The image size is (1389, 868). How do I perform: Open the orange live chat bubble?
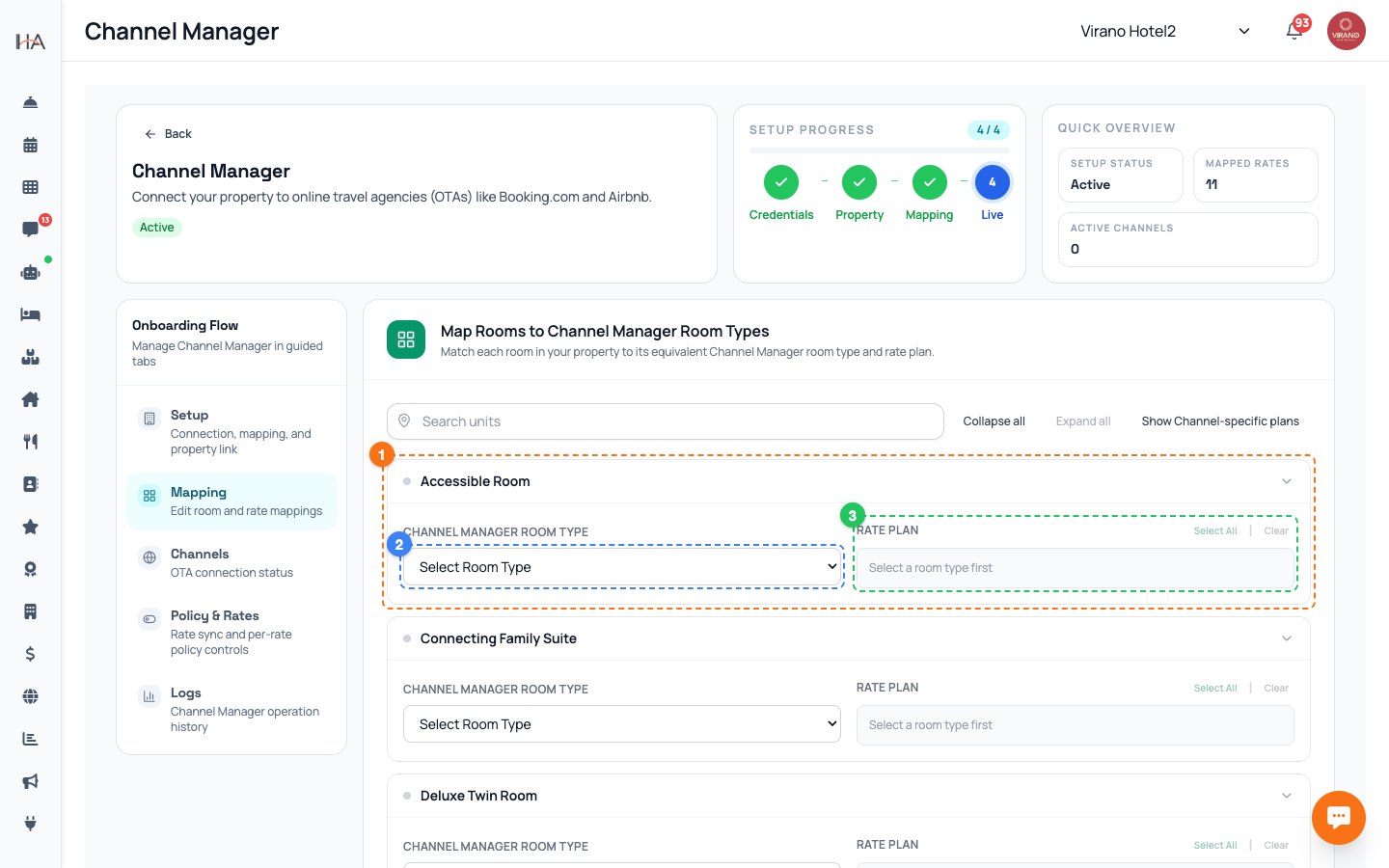coord(1339,818)
